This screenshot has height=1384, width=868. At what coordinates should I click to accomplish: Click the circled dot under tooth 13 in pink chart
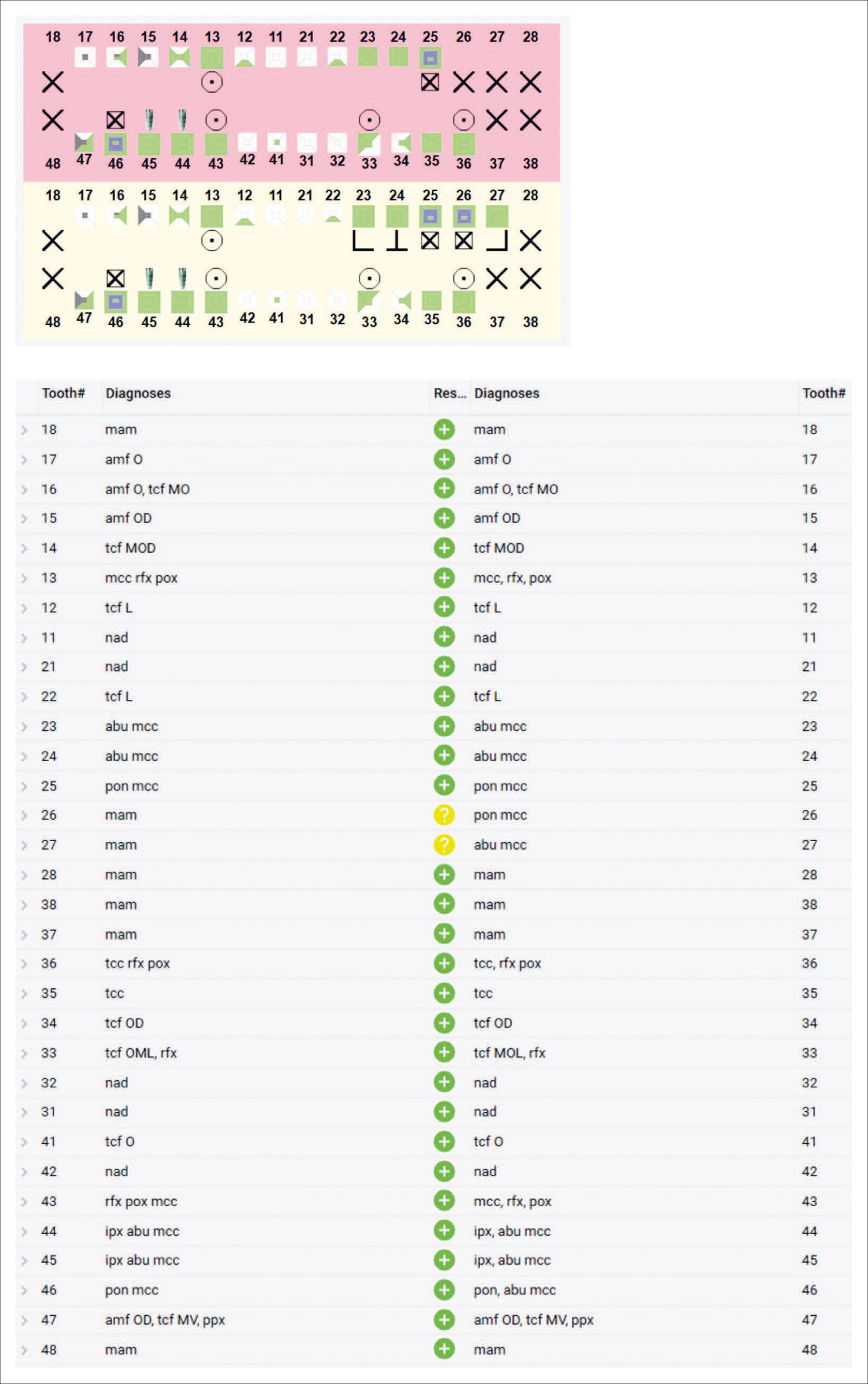(x=212, y=82)
